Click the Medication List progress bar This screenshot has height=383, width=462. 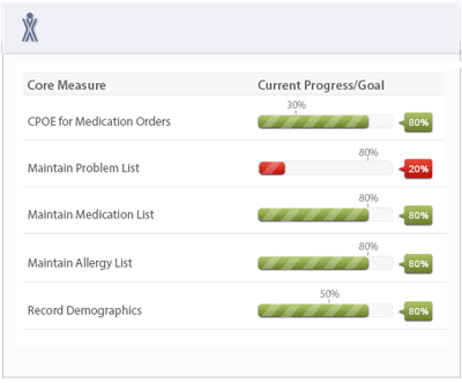[325, 215]
